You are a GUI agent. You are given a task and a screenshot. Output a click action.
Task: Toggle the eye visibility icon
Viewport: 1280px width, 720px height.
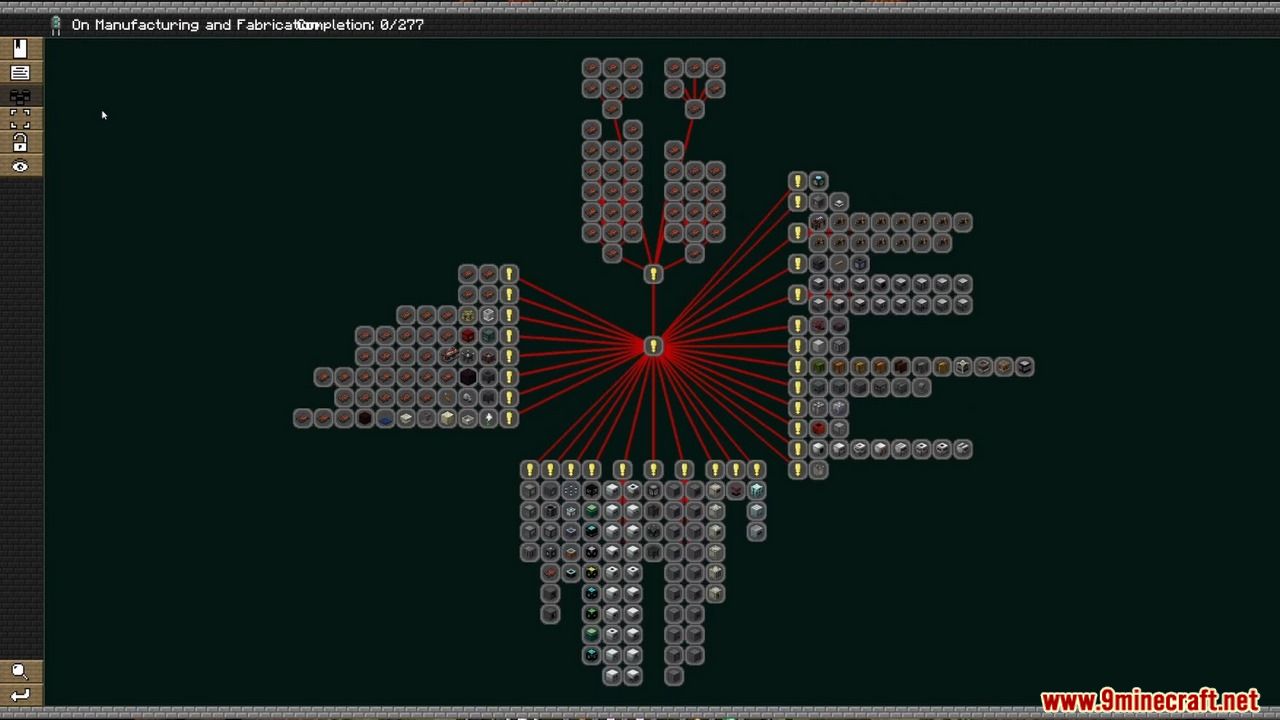(x=20, y=167)
